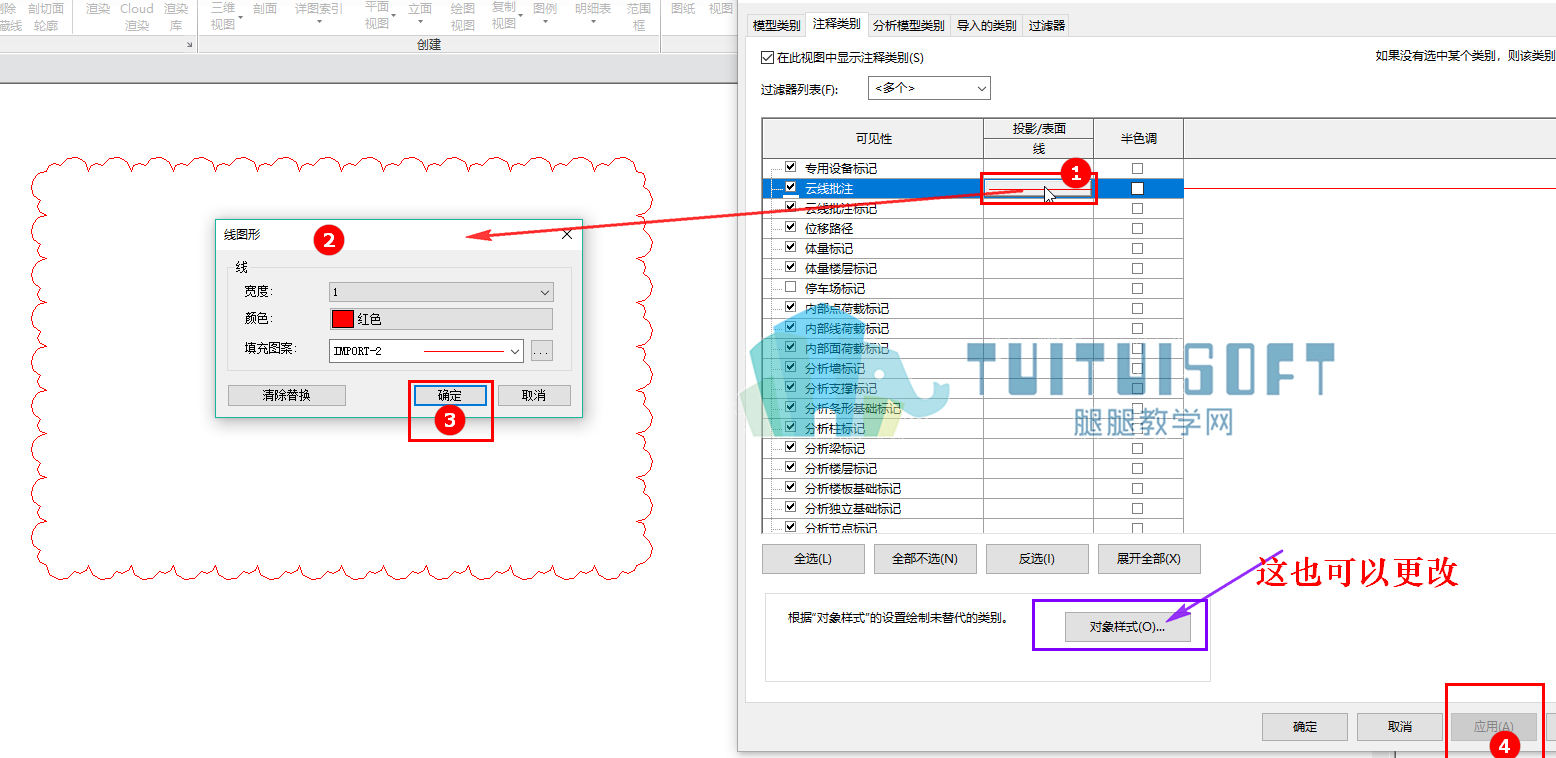Toggle 位移路径 visibility checkbox

pos(791,228)
